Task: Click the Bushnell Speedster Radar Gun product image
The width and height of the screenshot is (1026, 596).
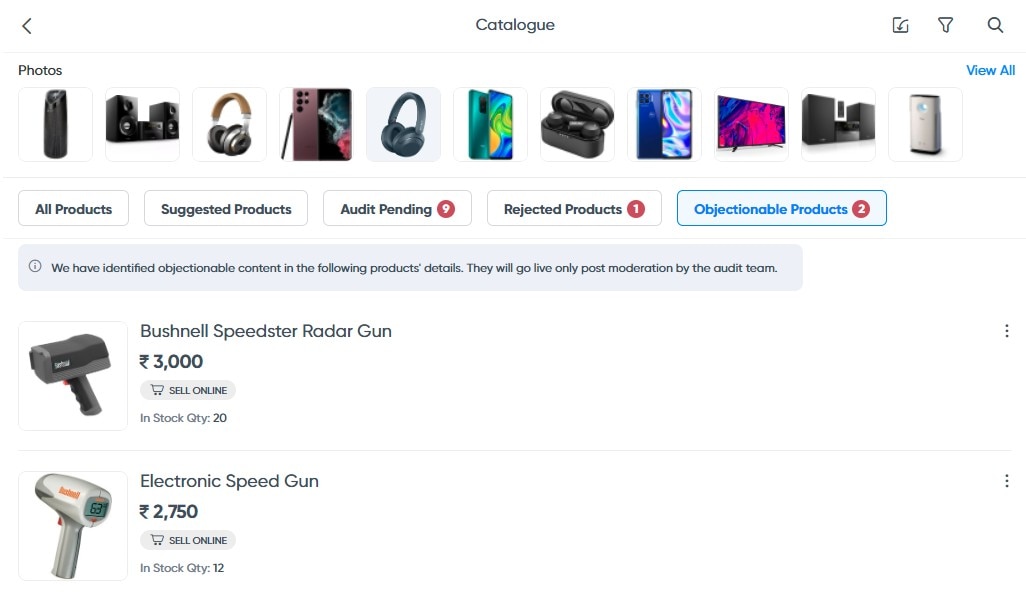Action: [72, 376]
